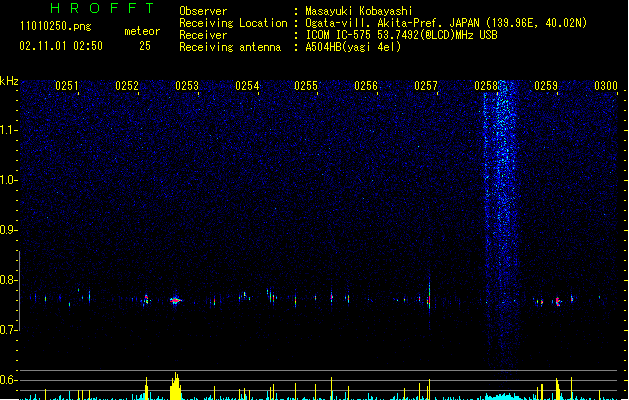
Task: Click the 0.8 kHz frequency label
Action: 9,280
